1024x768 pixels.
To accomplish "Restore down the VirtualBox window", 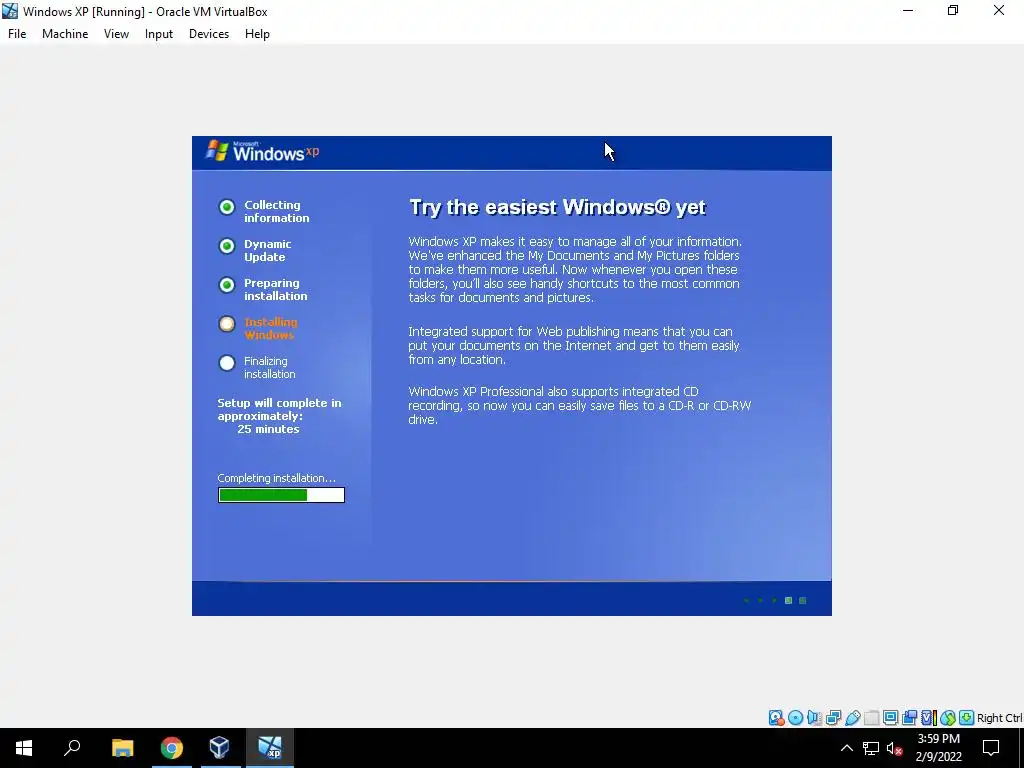I will (x=953, y=11).
